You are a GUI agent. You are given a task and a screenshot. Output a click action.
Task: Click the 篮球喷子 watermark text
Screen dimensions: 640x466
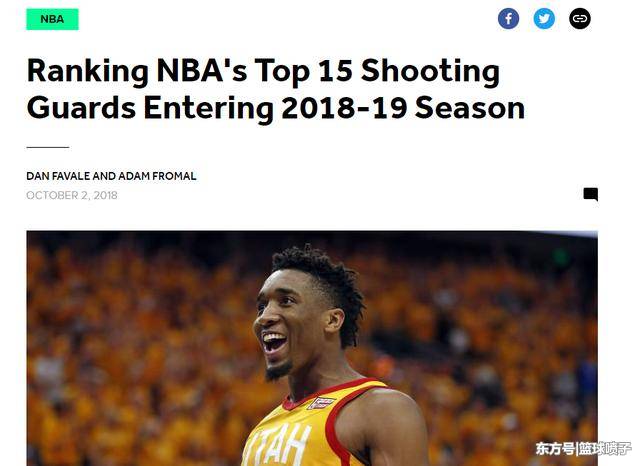click(606, 449)
